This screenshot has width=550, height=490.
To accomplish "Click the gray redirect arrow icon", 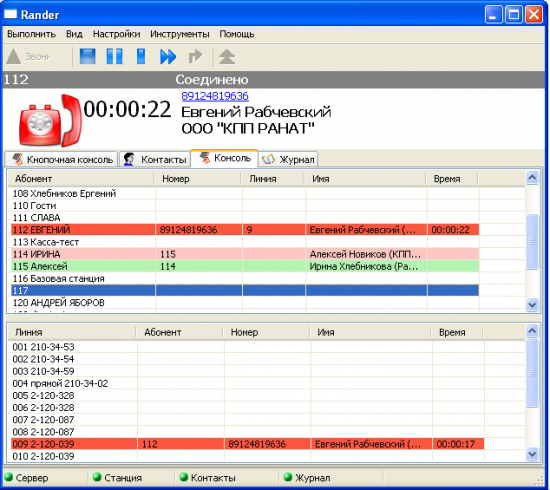I will click(x=195, y=56).
